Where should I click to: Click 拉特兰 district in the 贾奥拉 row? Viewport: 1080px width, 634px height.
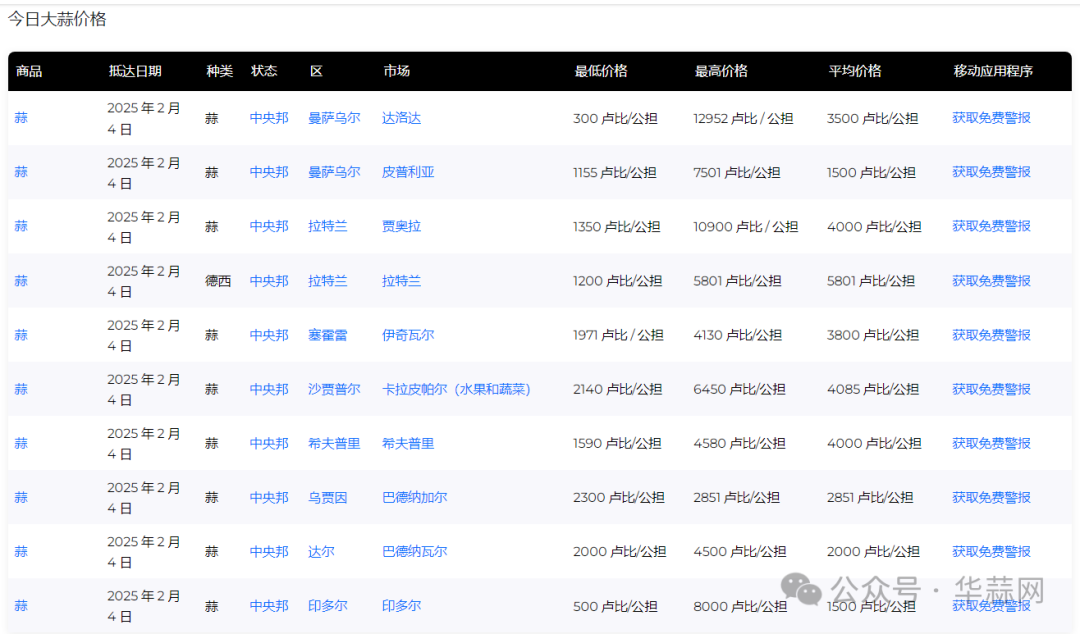tap(328, 226)
